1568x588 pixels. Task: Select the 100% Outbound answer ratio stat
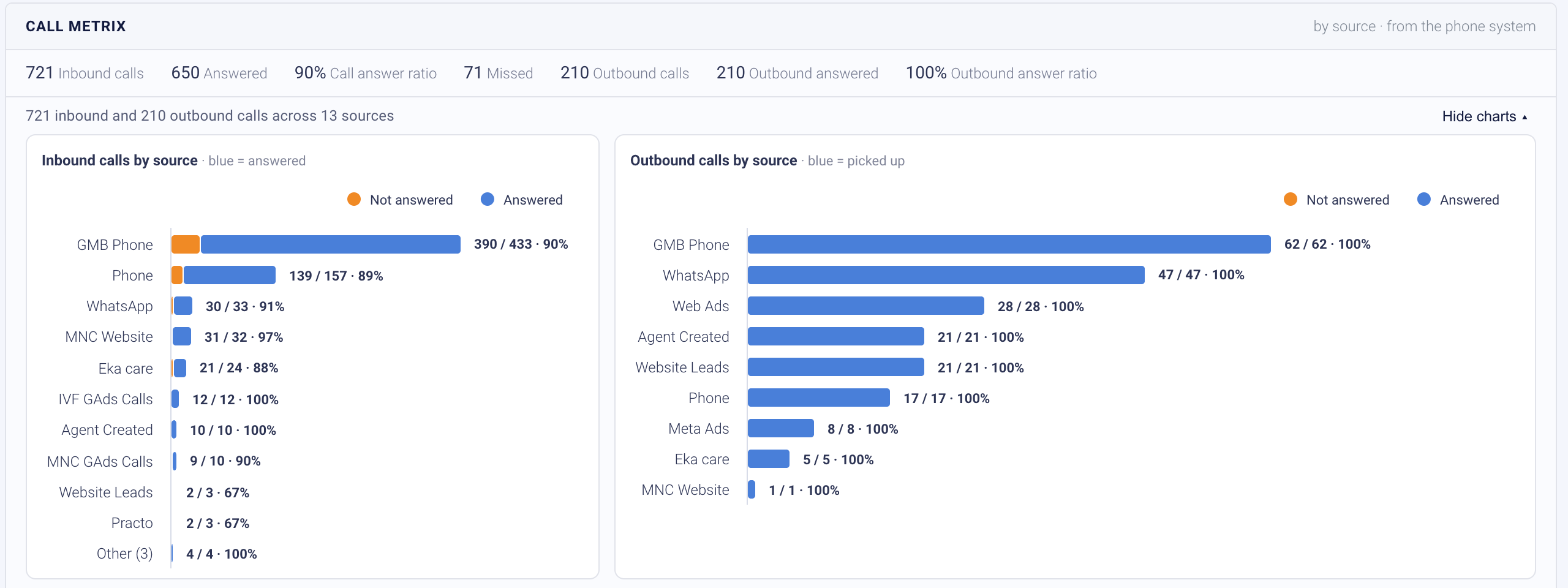(x=1001, y=73)
